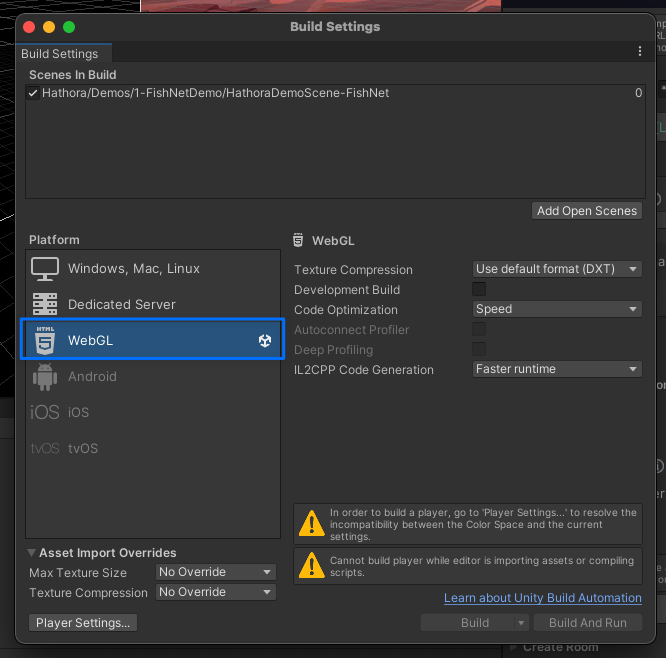Select the tvOS platform row
This screenshot has width=666, height=658.
153,448
